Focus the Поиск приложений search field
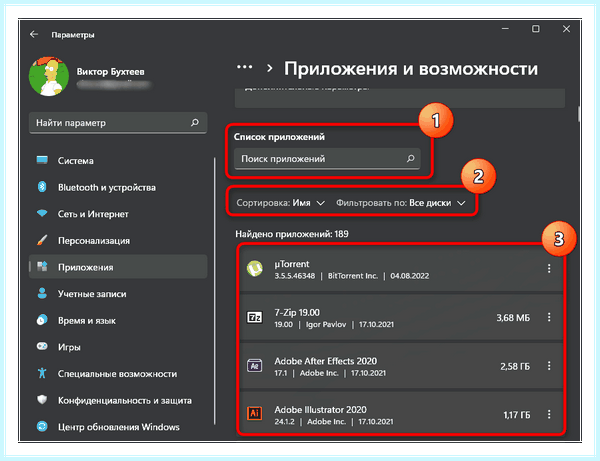600x461 pixels. click(327, 159)
